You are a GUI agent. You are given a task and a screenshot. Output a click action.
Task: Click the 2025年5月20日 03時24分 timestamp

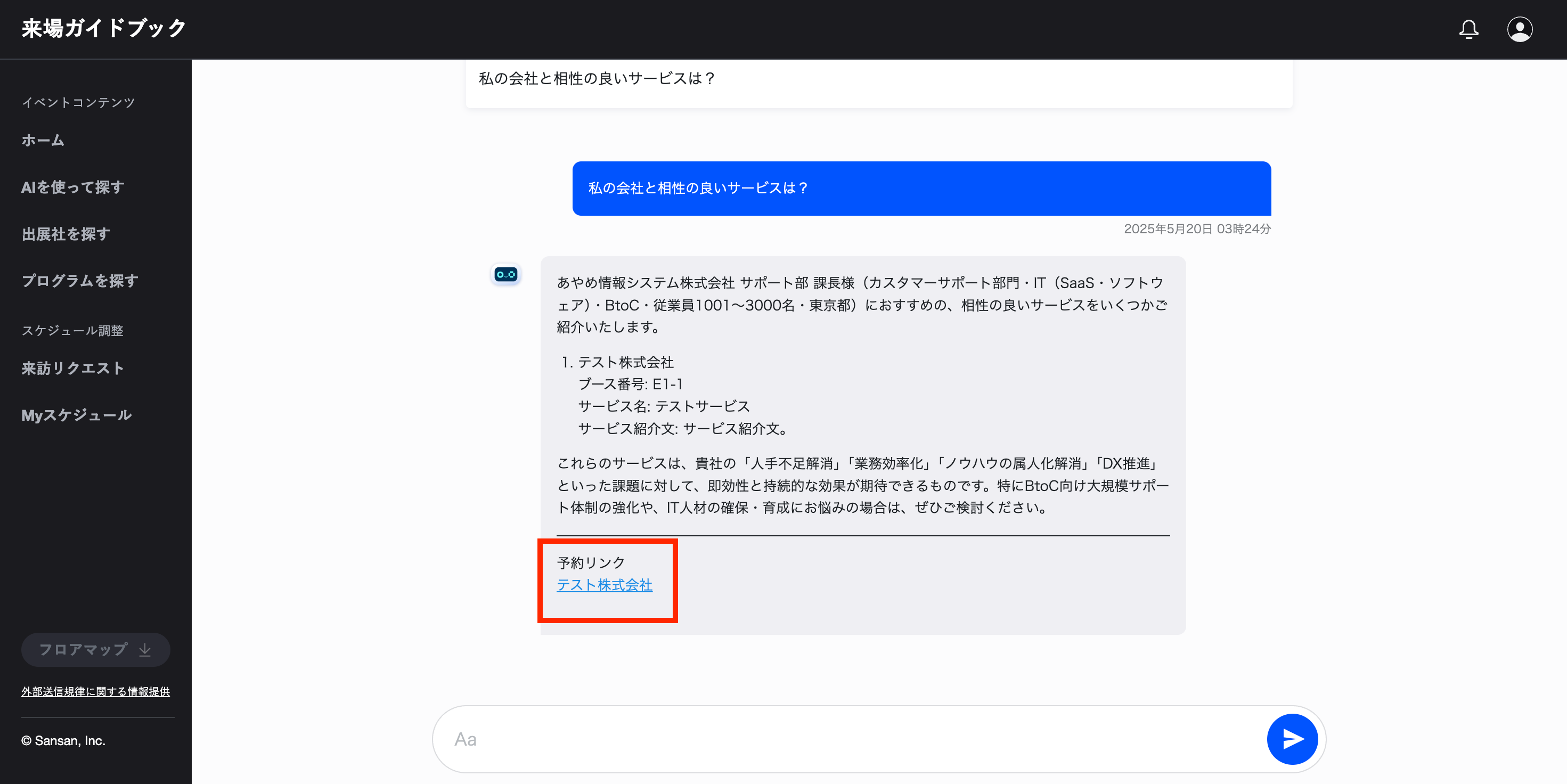[1197, 228]
